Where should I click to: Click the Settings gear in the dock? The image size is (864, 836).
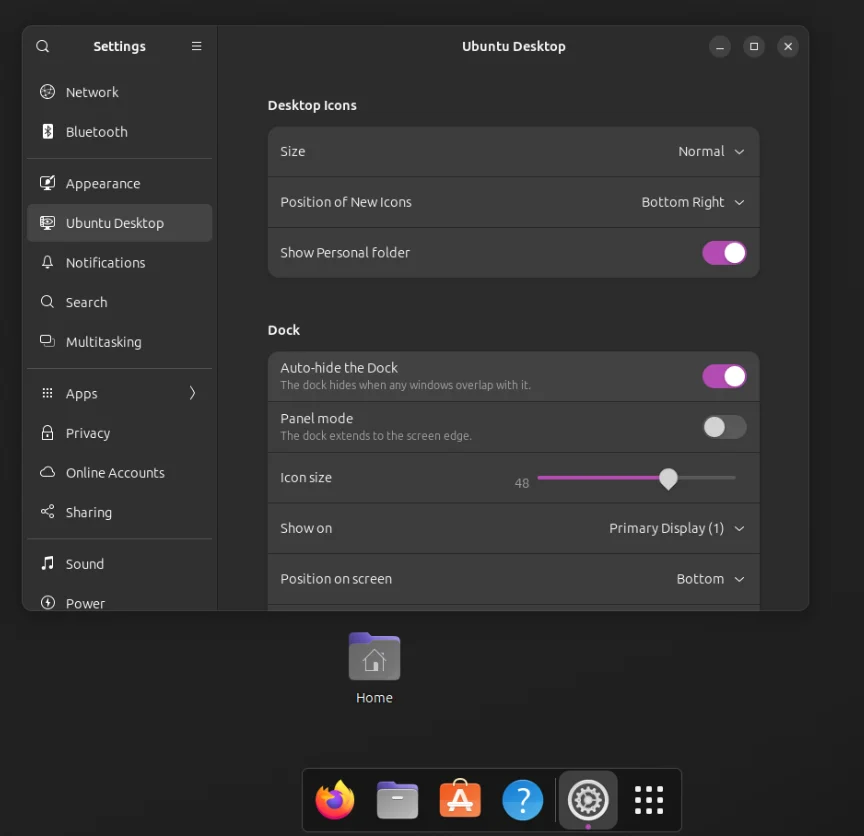point(588,800)
